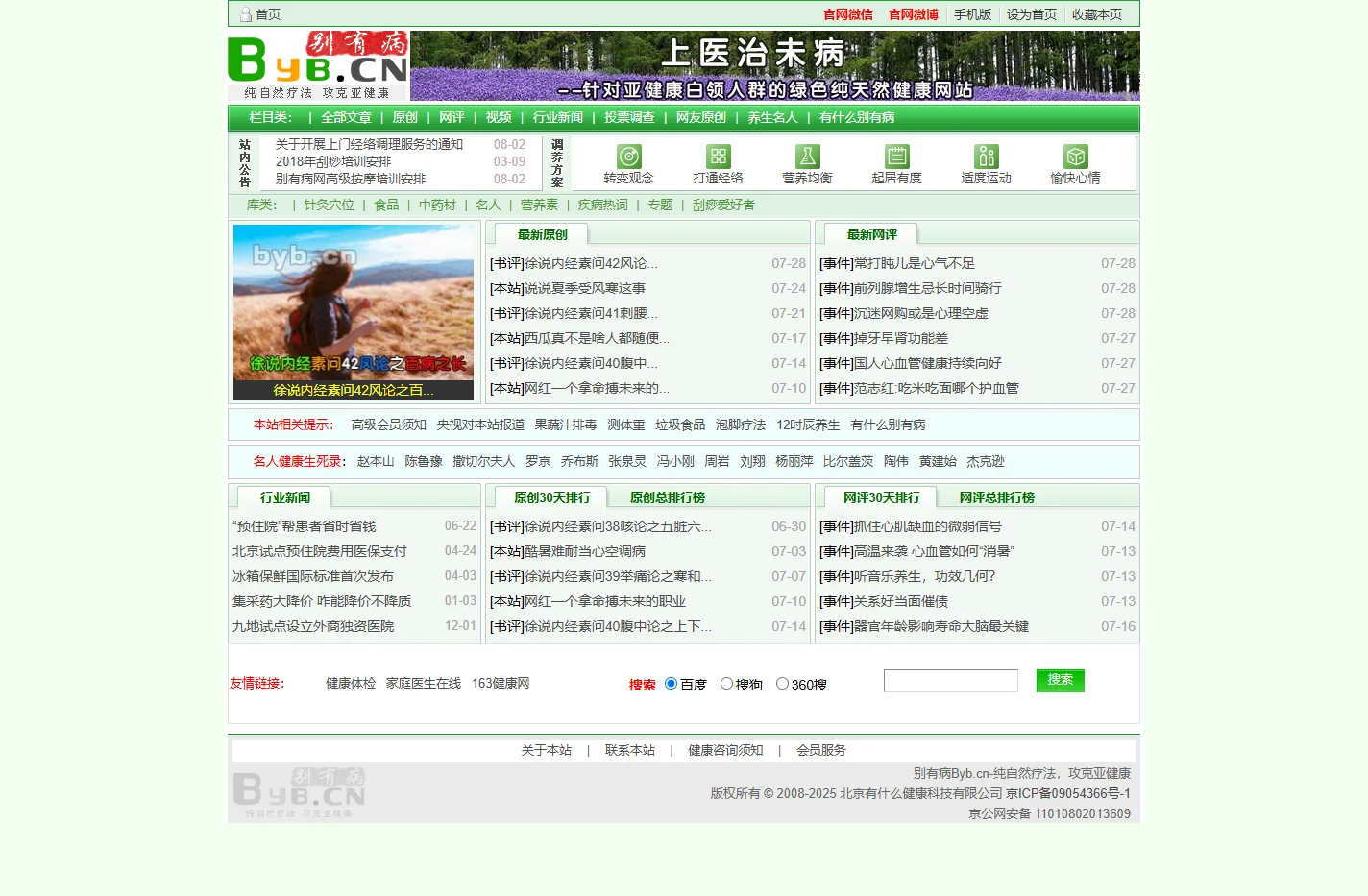Viewport: 1368px width, 896px height.
Task: Open notice 别有病网高级按摩培训安排
Action: [x=351, y=179]
